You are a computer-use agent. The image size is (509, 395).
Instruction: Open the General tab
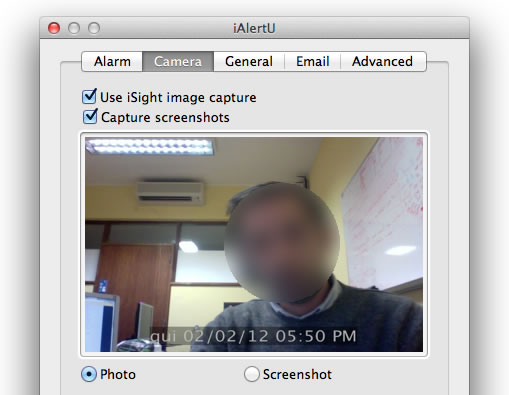[x=249, y=61]
